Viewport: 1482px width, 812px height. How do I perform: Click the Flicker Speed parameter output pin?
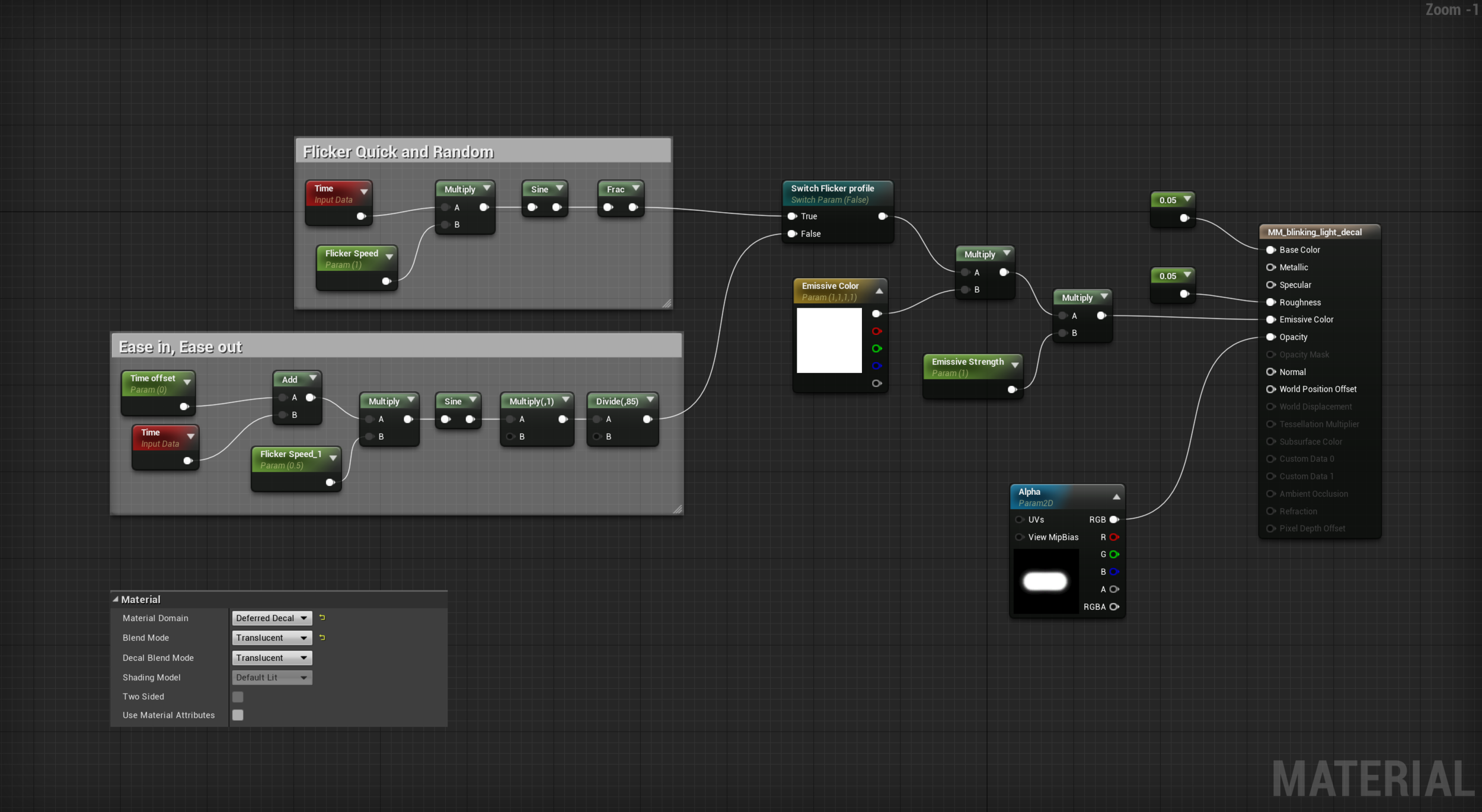coord(386,281)
